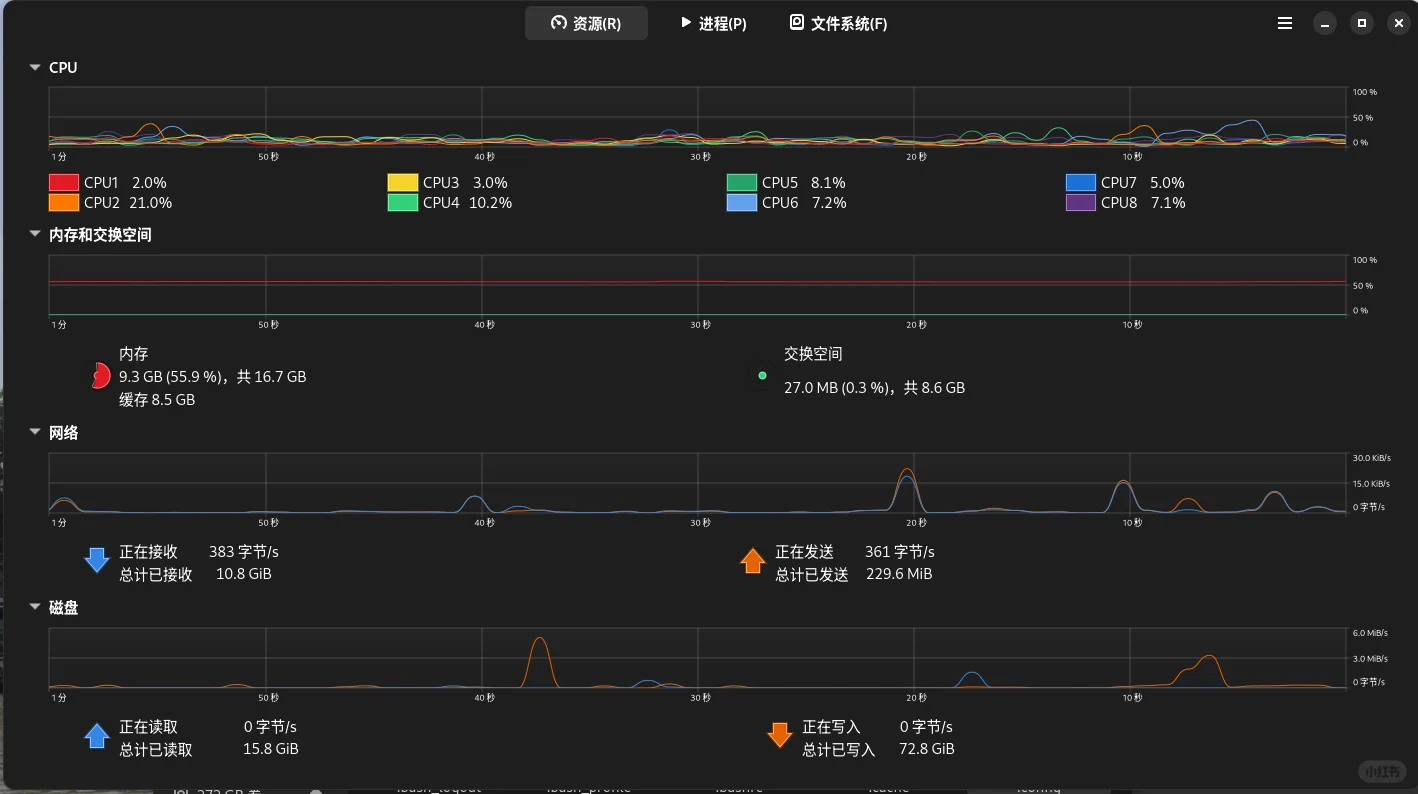Screen dimensions: 1418x794
Task: Click the CPU1 red color swatch
Action: tap(64, 182)
